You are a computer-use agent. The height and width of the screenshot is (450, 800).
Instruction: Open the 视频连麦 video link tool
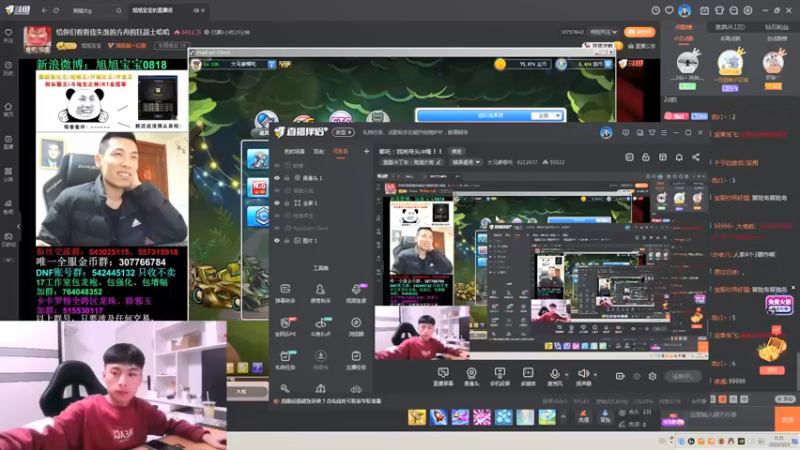click(x=356, y=294)
